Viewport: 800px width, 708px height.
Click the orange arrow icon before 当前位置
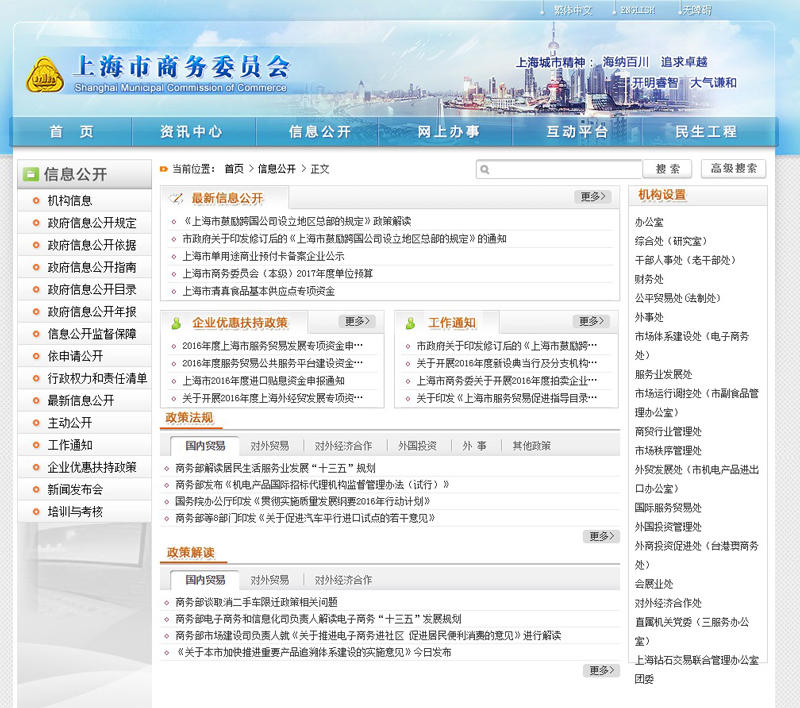(x=164, y=169)
